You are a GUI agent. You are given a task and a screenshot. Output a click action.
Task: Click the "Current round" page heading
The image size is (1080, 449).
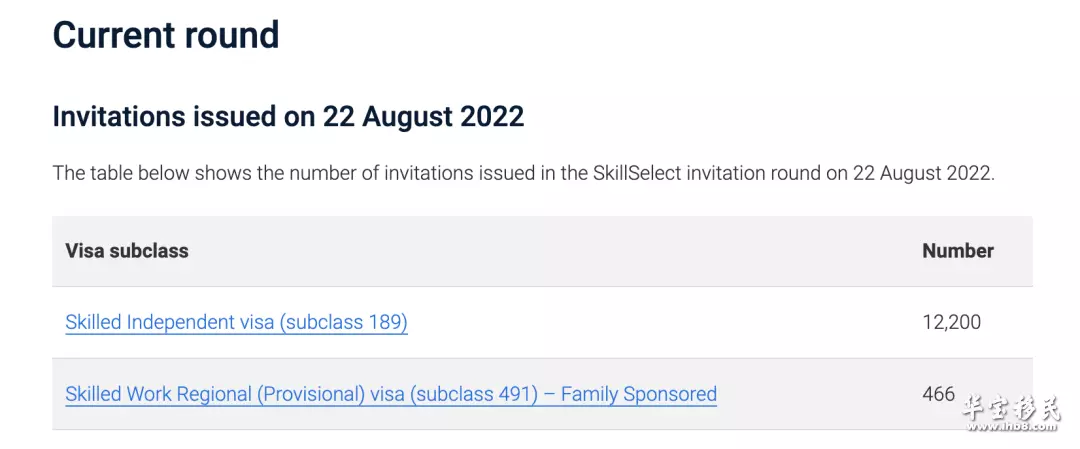(166, 34)
